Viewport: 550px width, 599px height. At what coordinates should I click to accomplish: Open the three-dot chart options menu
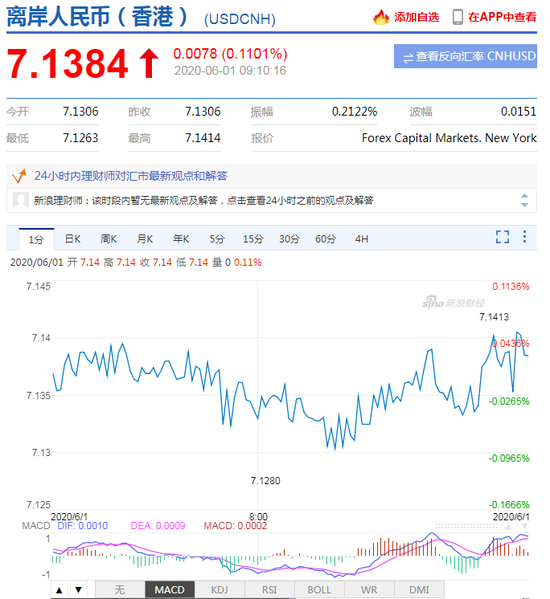pyautogui.click(x=524, y=236)
